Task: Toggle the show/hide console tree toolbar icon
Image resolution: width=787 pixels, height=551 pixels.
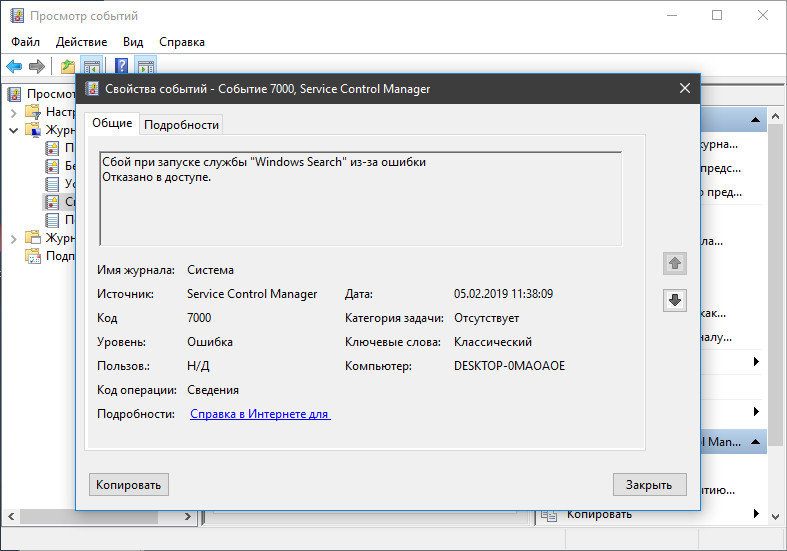Action: pyautogui.click(x=91, y=66)
